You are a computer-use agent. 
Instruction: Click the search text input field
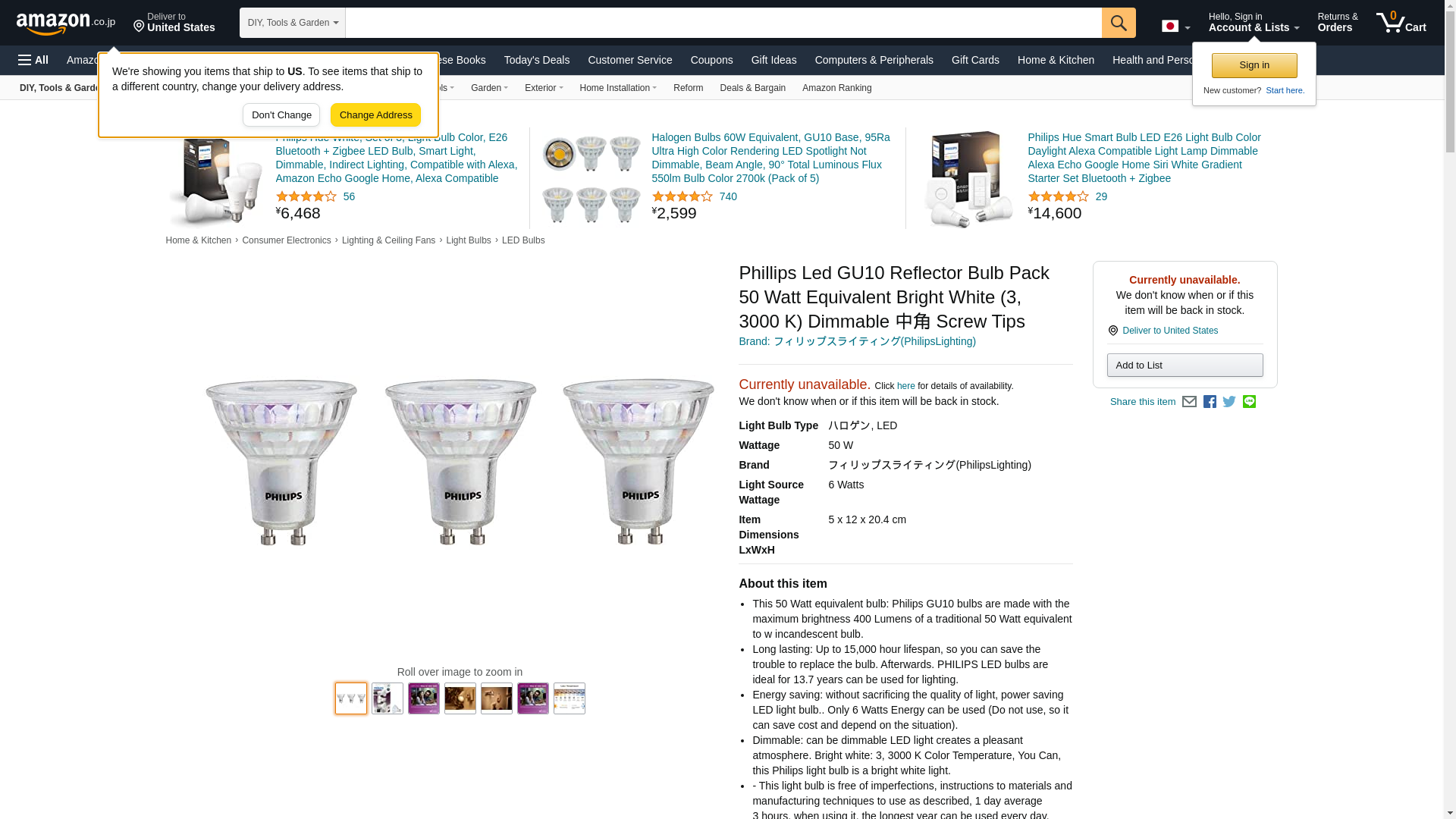click(x=723, y=23)
